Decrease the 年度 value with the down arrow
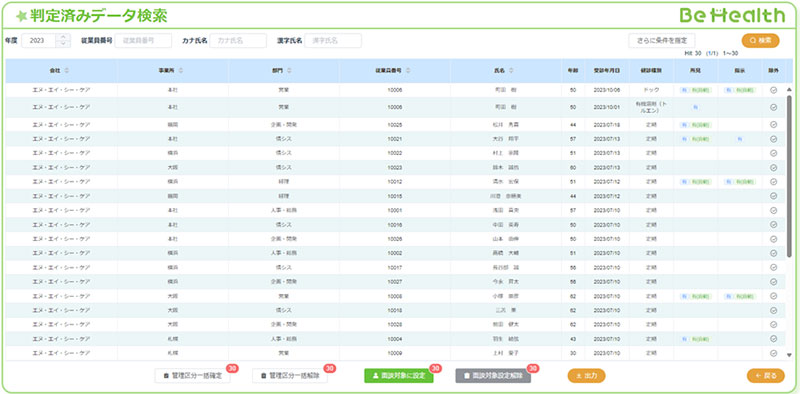This screenshot has height=394, width=800. tap(63, 44)
